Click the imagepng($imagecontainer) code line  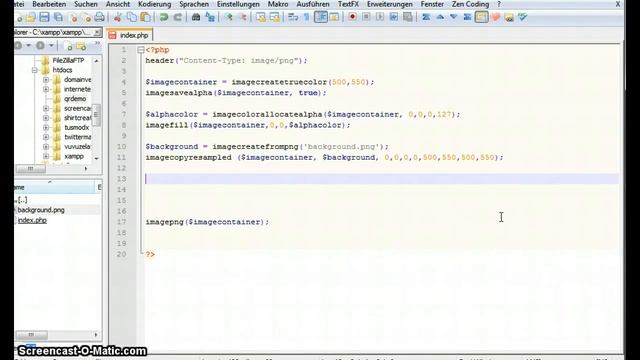tap(207, 222)
